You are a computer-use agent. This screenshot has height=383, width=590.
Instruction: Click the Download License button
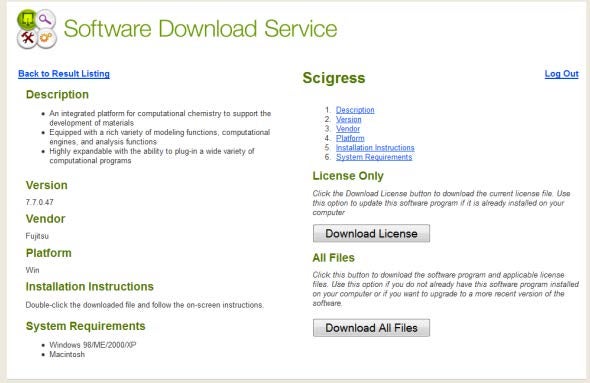371,234
